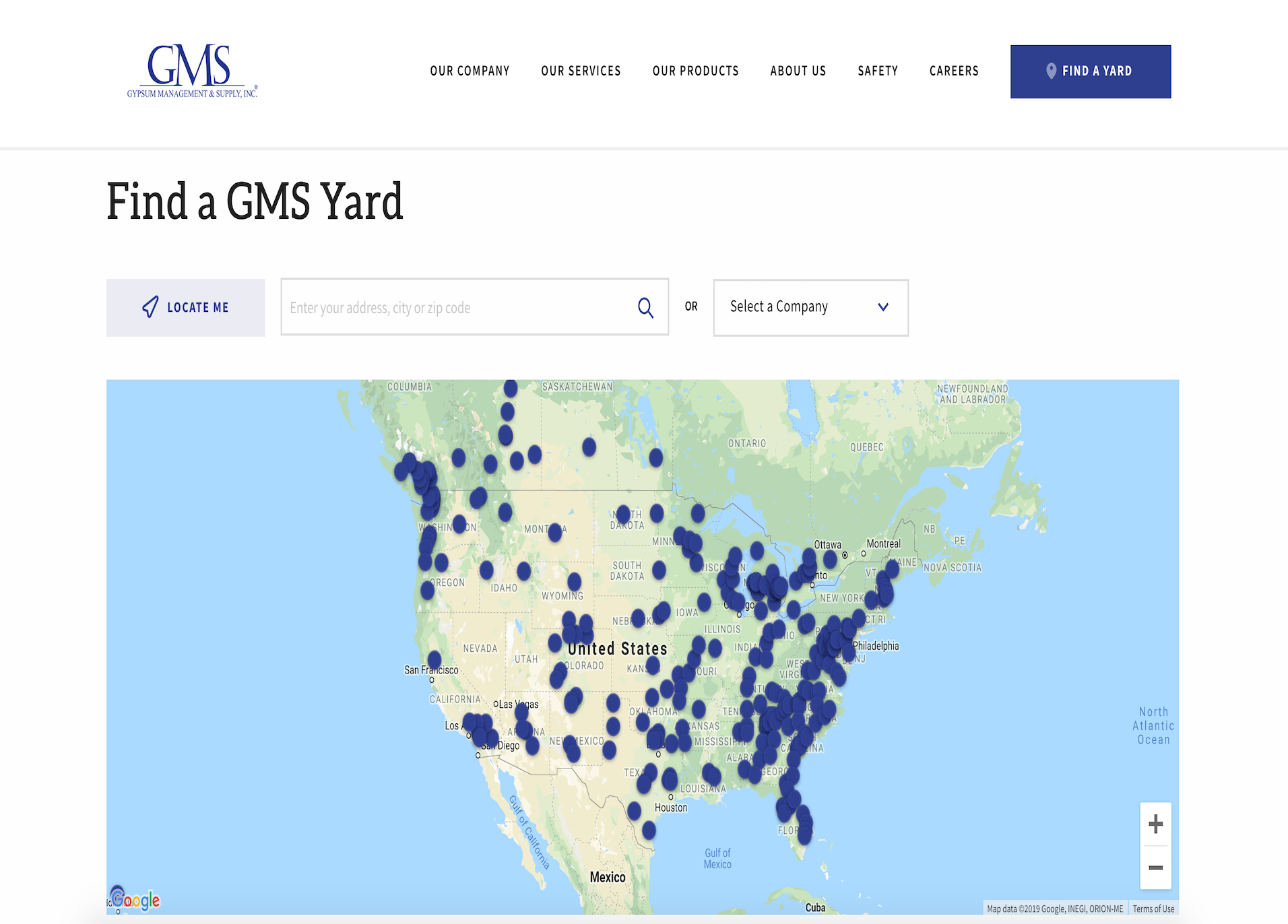This screenshot has width=1288, height=924.
Task: Navigate to the Safety page
Action: pyautogui.click(x=877, y=71)
